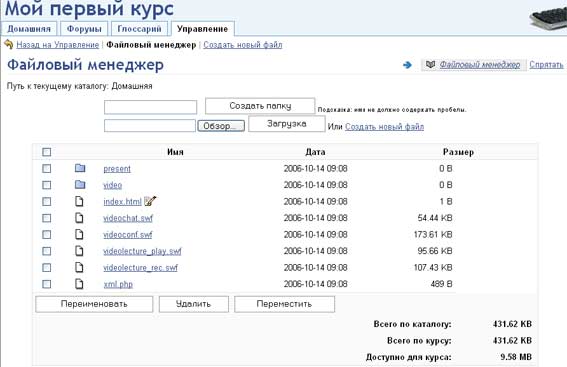Screen dimensions: 567x367
Task: Click the index.html file icon
Action: coord(79,201)
